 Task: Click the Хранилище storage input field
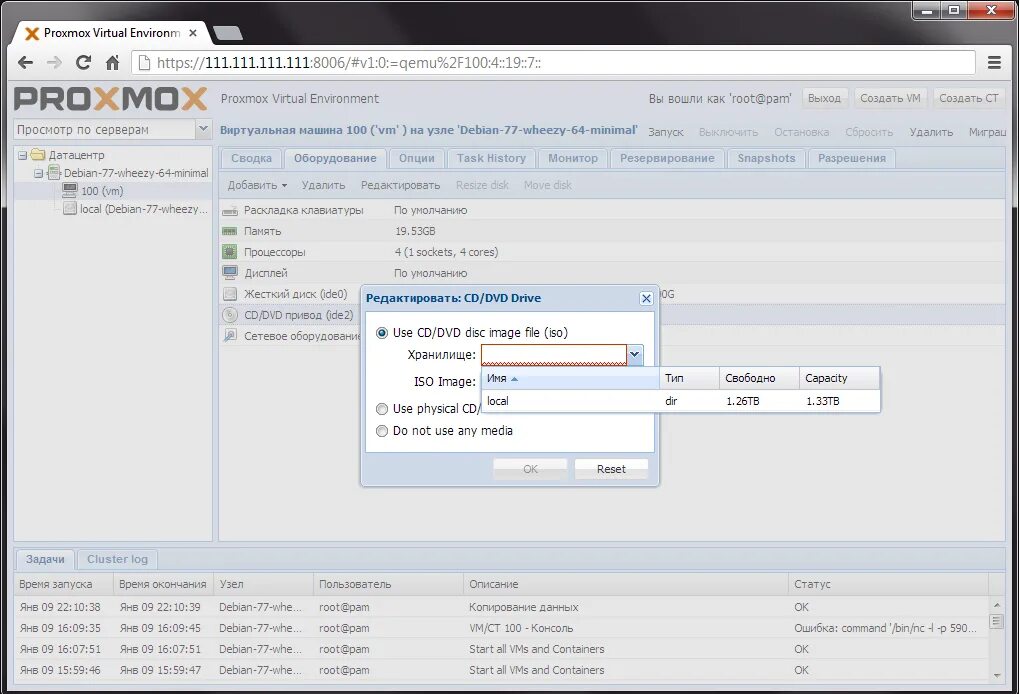click(554, 354)
